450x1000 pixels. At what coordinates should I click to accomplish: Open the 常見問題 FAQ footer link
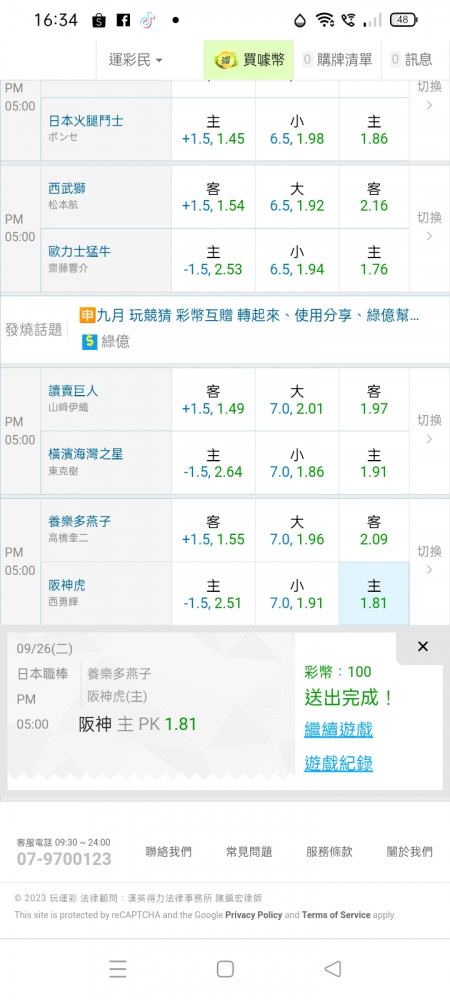pos(249,851)
